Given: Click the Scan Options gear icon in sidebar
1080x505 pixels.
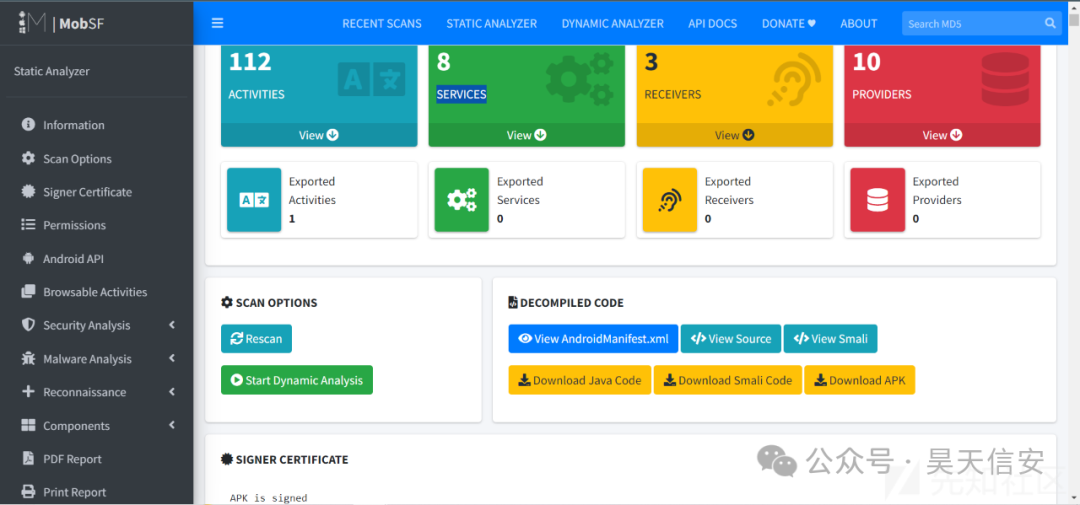Looking at the screenshot, I should 28,158.
